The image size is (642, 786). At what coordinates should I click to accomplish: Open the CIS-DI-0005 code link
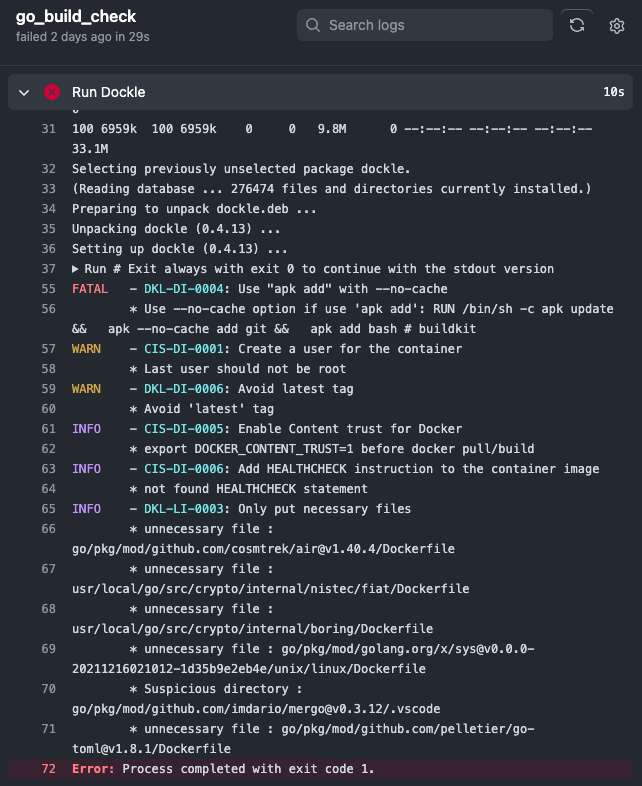coord(183,429)
